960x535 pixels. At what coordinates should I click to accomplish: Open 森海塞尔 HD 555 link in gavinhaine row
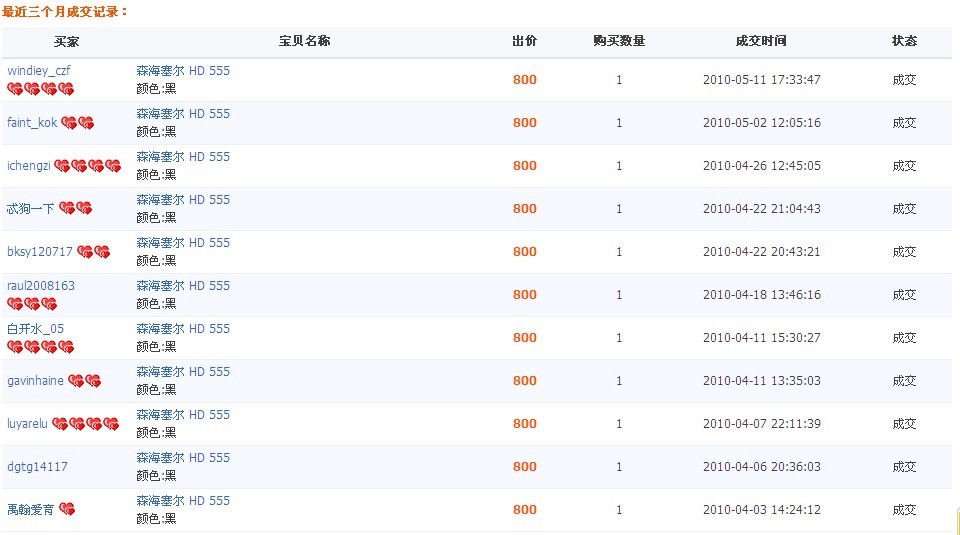tap(183, 372)
